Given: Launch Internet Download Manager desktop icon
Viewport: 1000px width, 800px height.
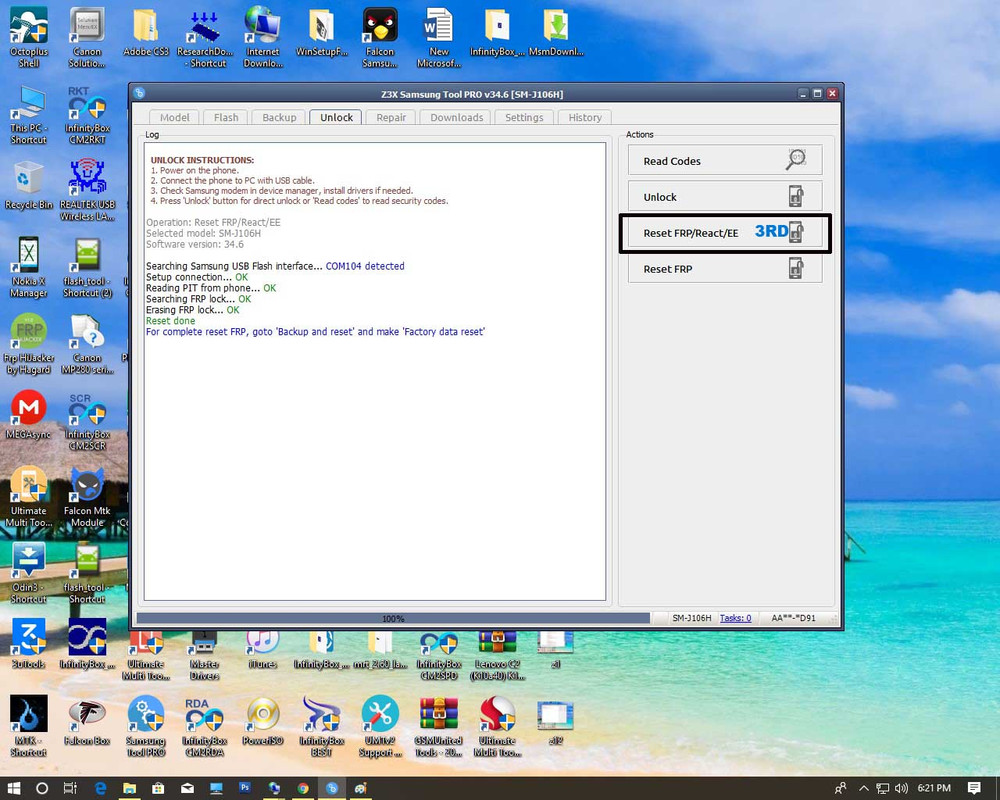Looking at the screenshot, I should [263, 37].
